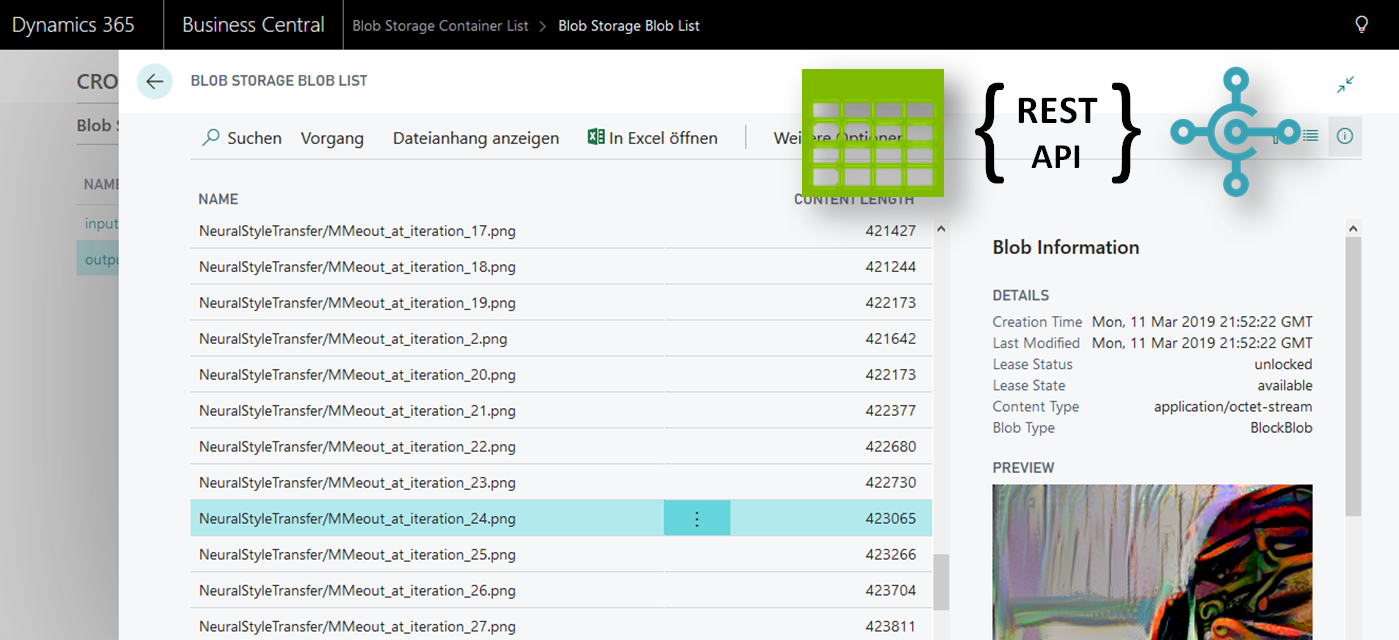Select MMeout_at_iteration_23.png row name
The image size is (1399, 640).
357,483
